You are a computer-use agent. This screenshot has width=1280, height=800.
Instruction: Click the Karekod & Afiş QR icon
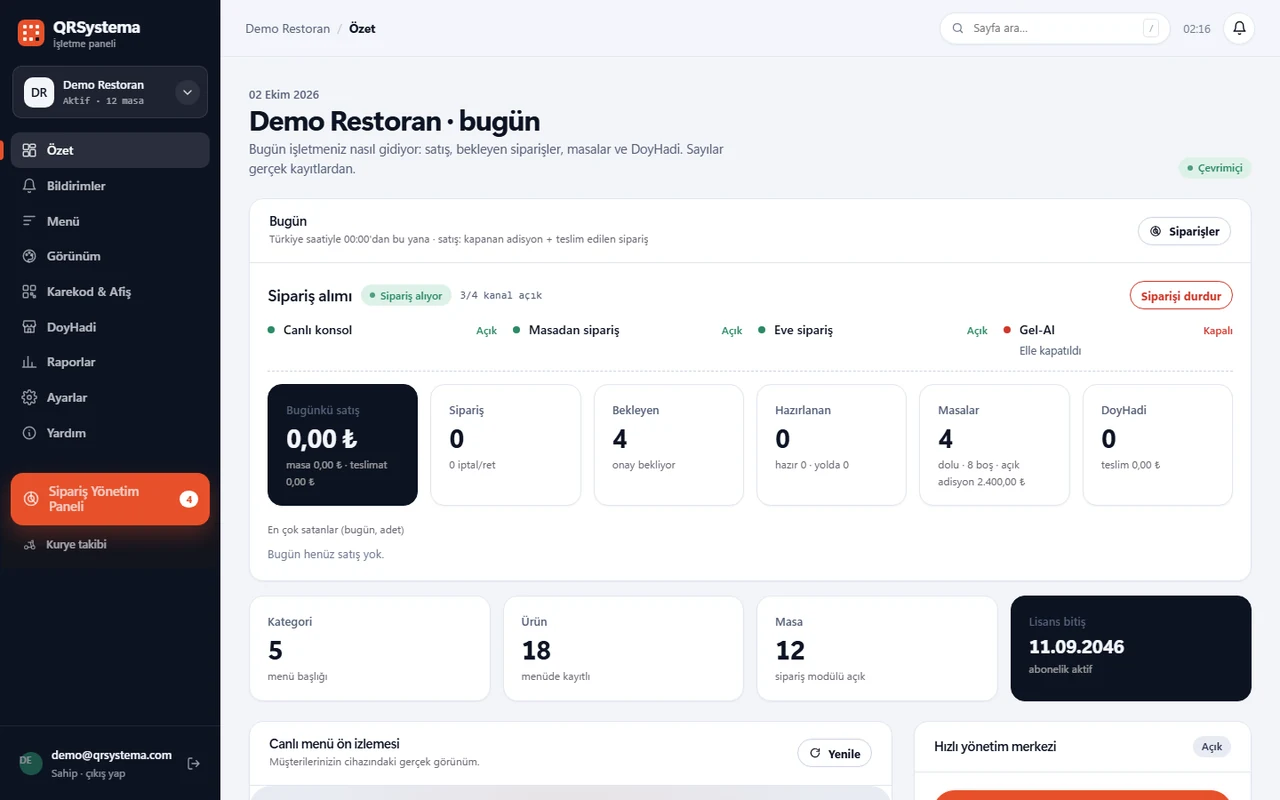(29, 292)
